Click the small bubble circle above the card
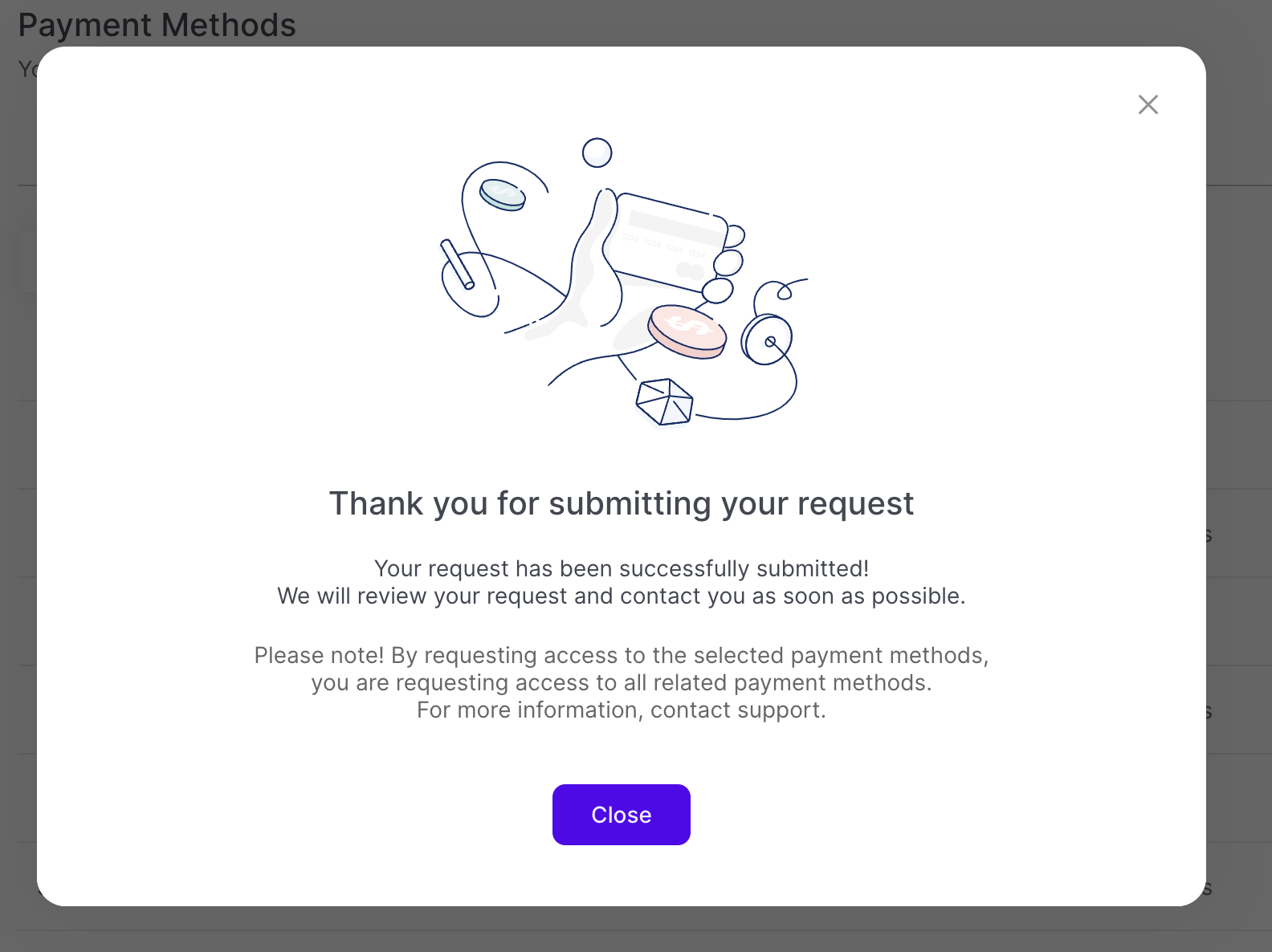The height and width of the screenshot is (952, 1272). click(x=597, y=153)
